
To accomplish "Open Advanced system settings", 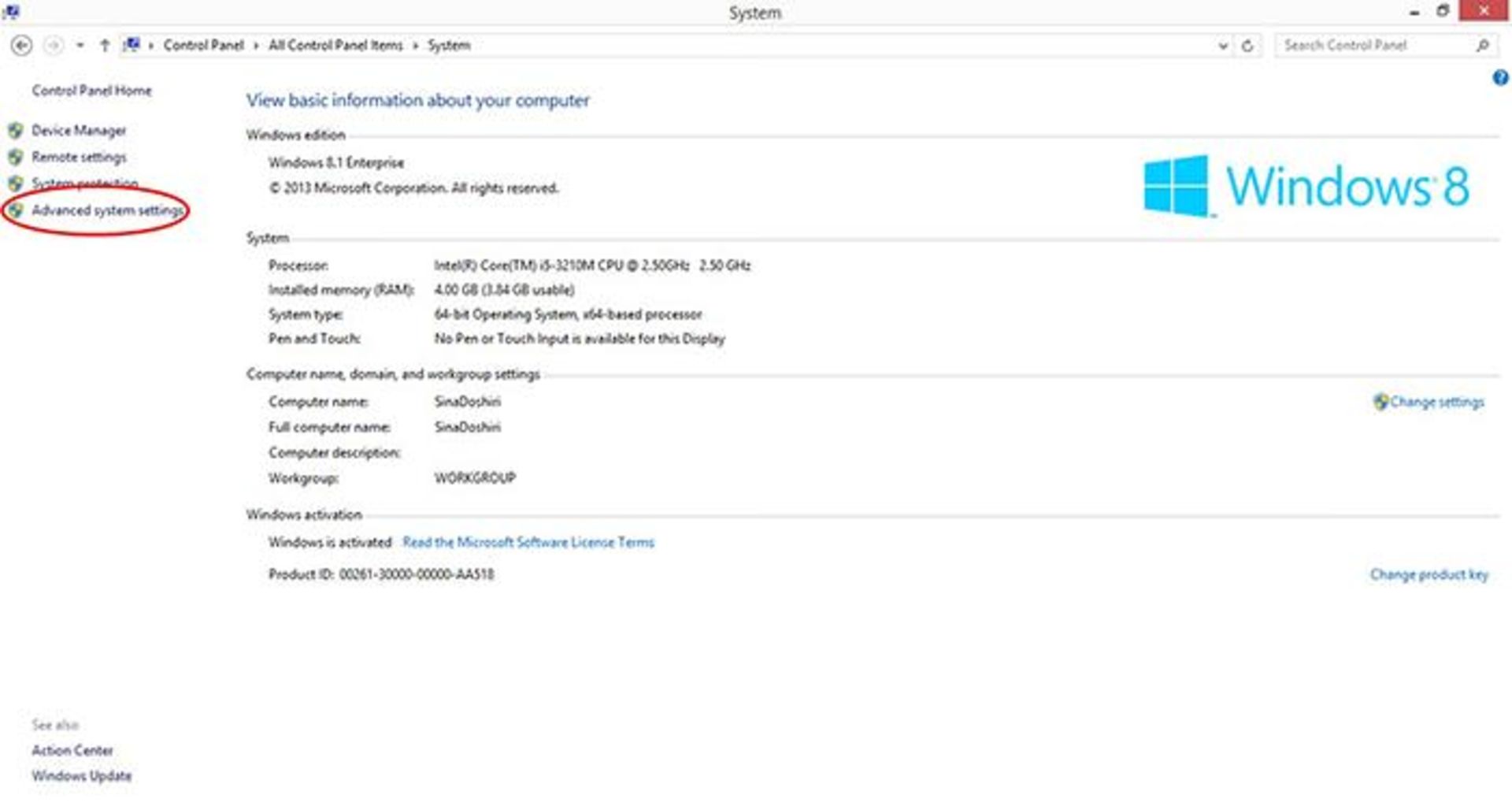I will click(108, 210).
